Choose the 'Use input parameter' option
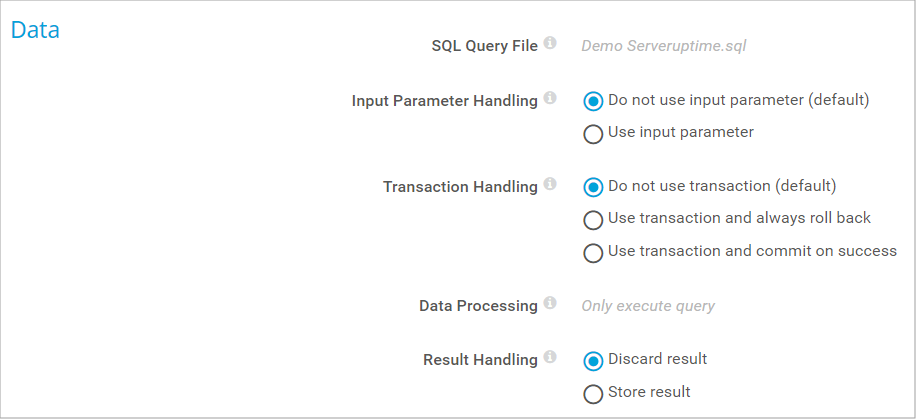The width and height of the screenshot is (916, 419). pyautogui.click(x=593, y=133)
